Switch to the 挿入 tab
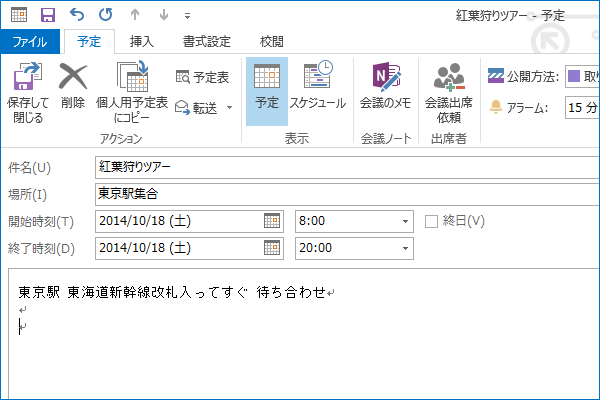The height and width of the screenshot is (400, 600). pyautogui.click(x=142, y=41)
